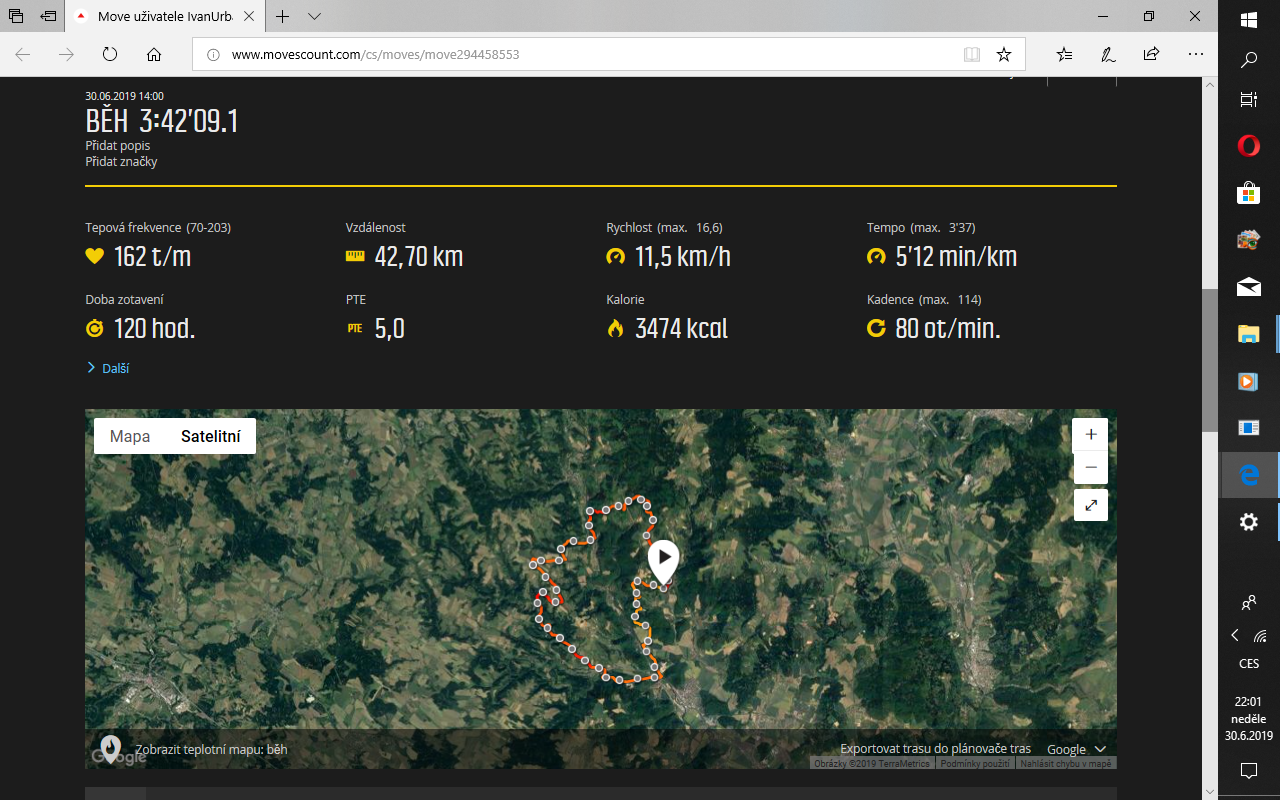The image size is (1280, 800).
Task: Open a new browser tab
Action: pos(283,17)
